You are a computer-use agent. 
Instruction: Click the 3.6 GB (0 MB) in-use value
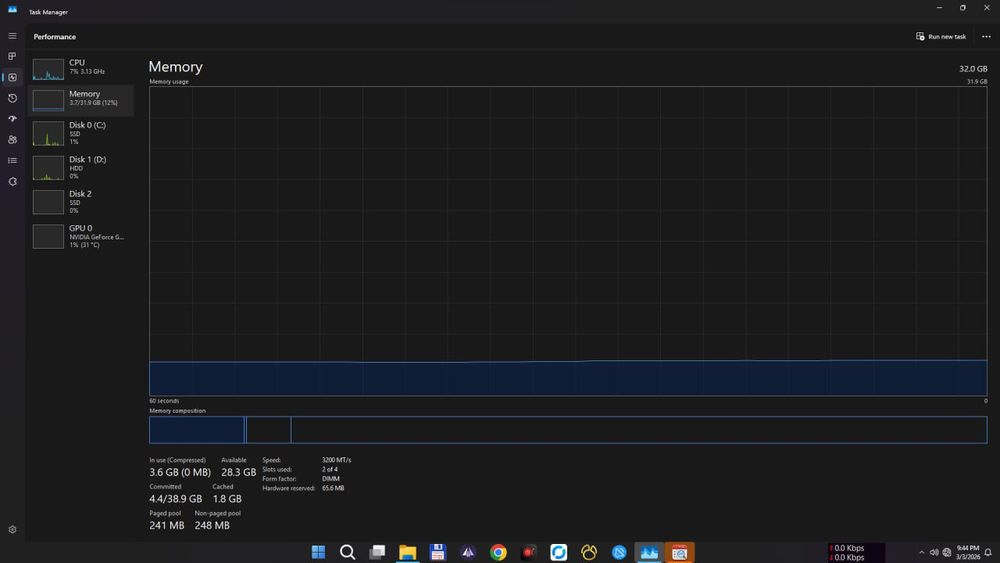(180, 472)
